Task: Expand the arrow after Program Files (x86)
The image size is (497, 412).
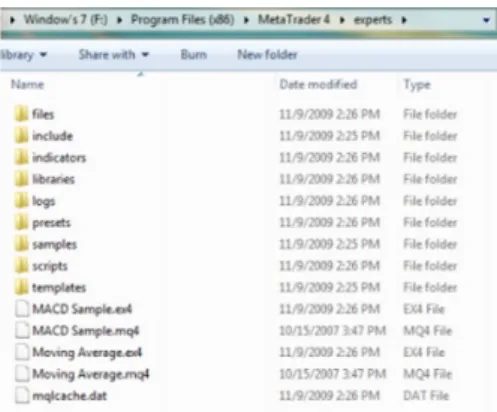Action: tap(246, 20)
